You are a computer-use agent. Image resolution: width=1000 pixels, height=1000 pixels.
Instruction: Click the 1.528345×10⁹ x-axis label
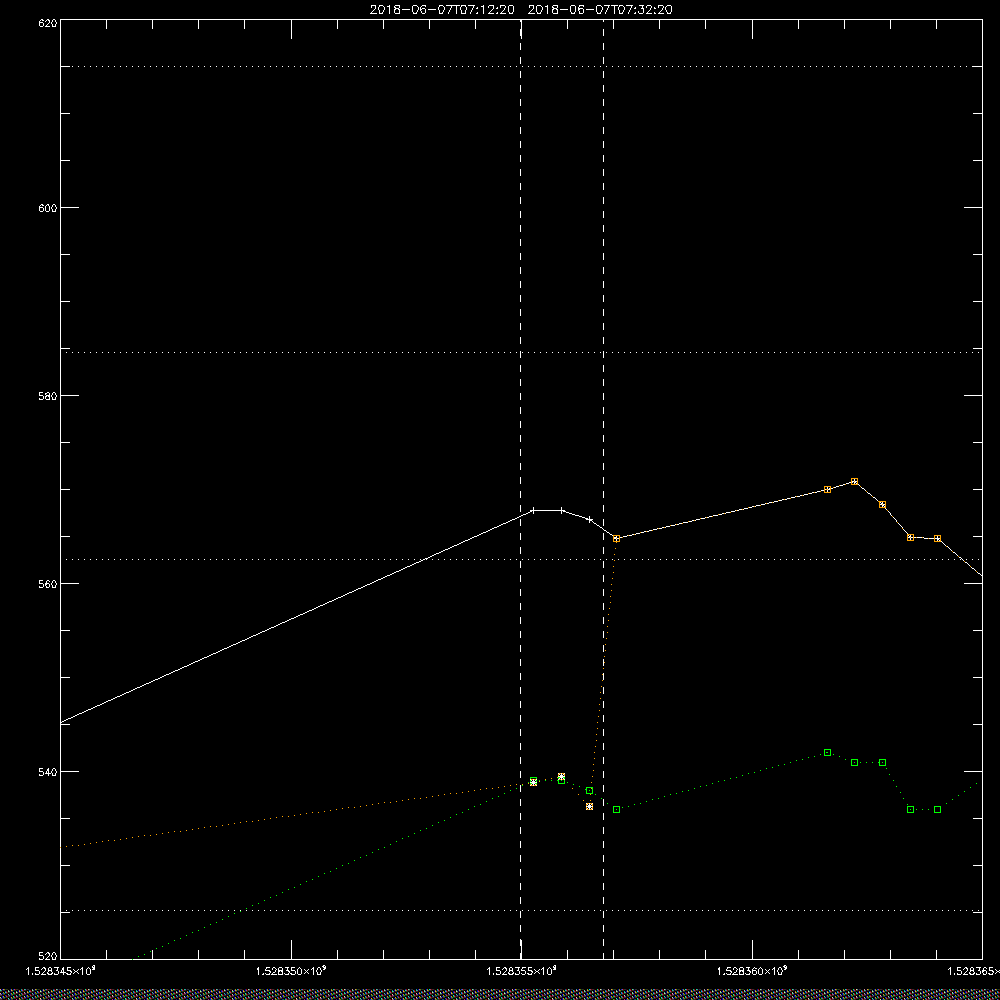point(61,971)
